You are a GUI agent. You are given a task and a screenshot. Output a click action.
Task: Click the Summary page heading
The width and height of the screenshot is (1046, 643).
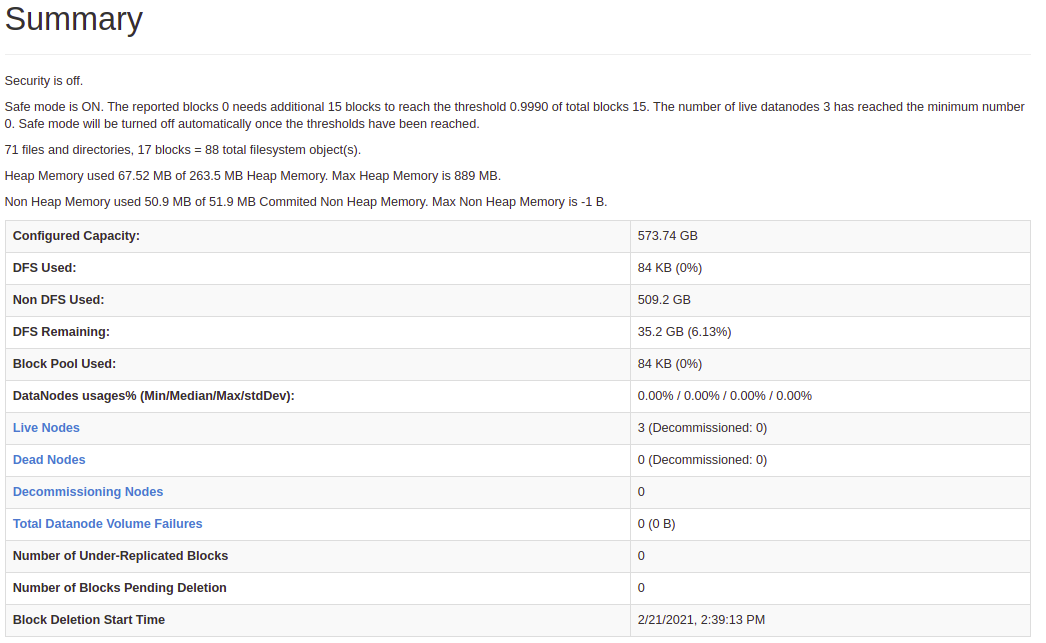(73, 19)
